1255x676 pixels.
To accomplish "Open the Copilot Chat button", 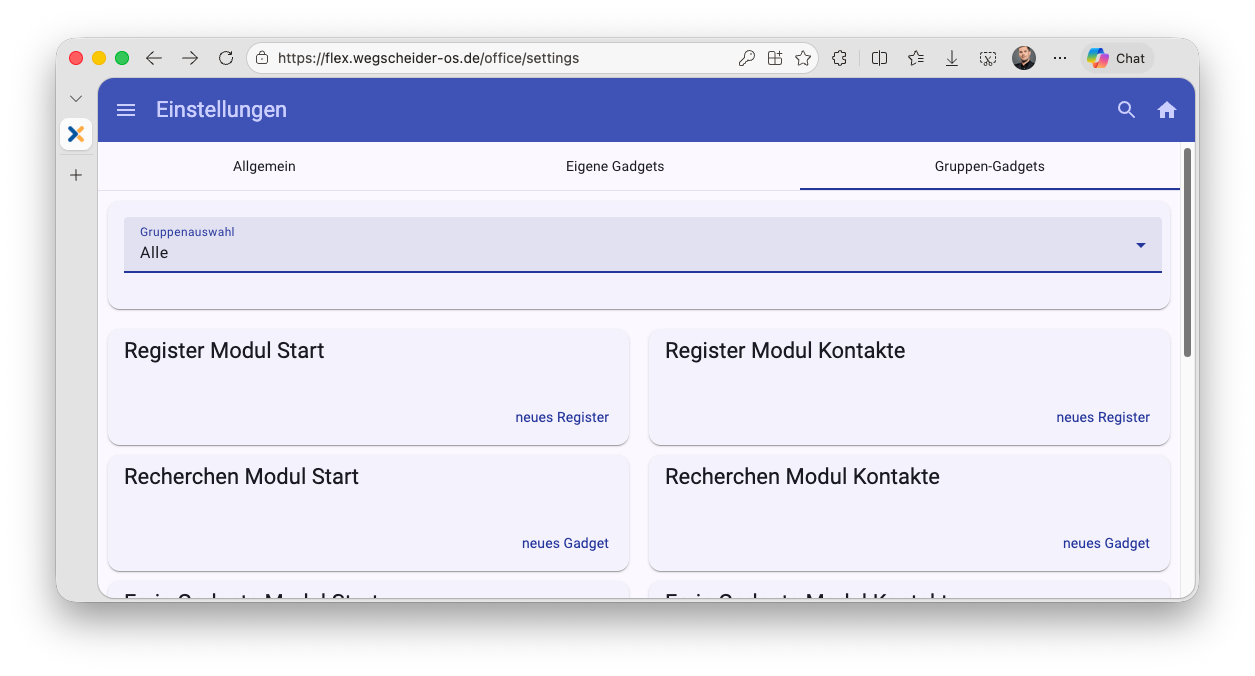I will click(x=1117, y=58).
